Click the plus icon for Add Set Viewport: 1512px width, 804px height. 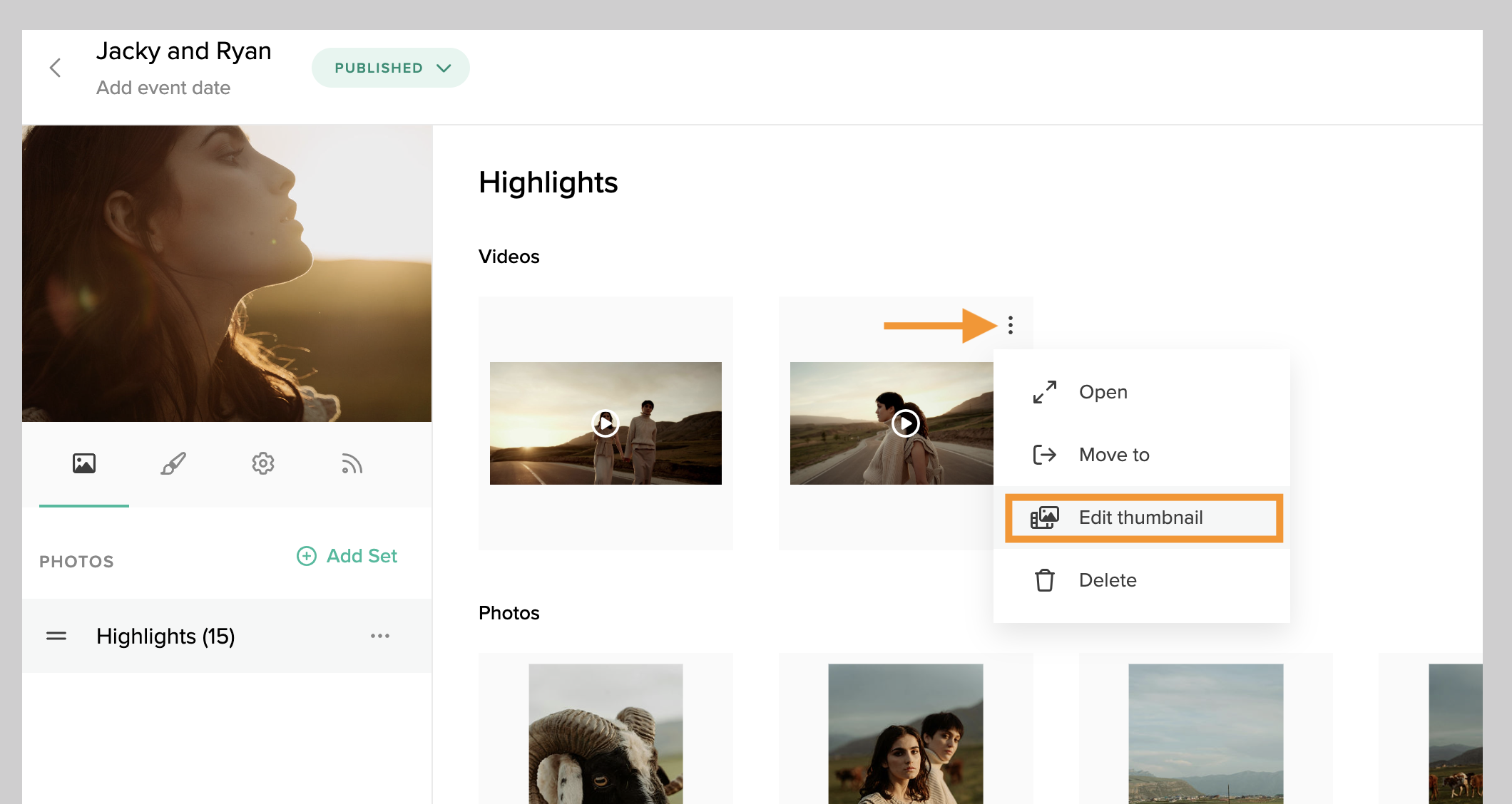[x=307, y=556]
